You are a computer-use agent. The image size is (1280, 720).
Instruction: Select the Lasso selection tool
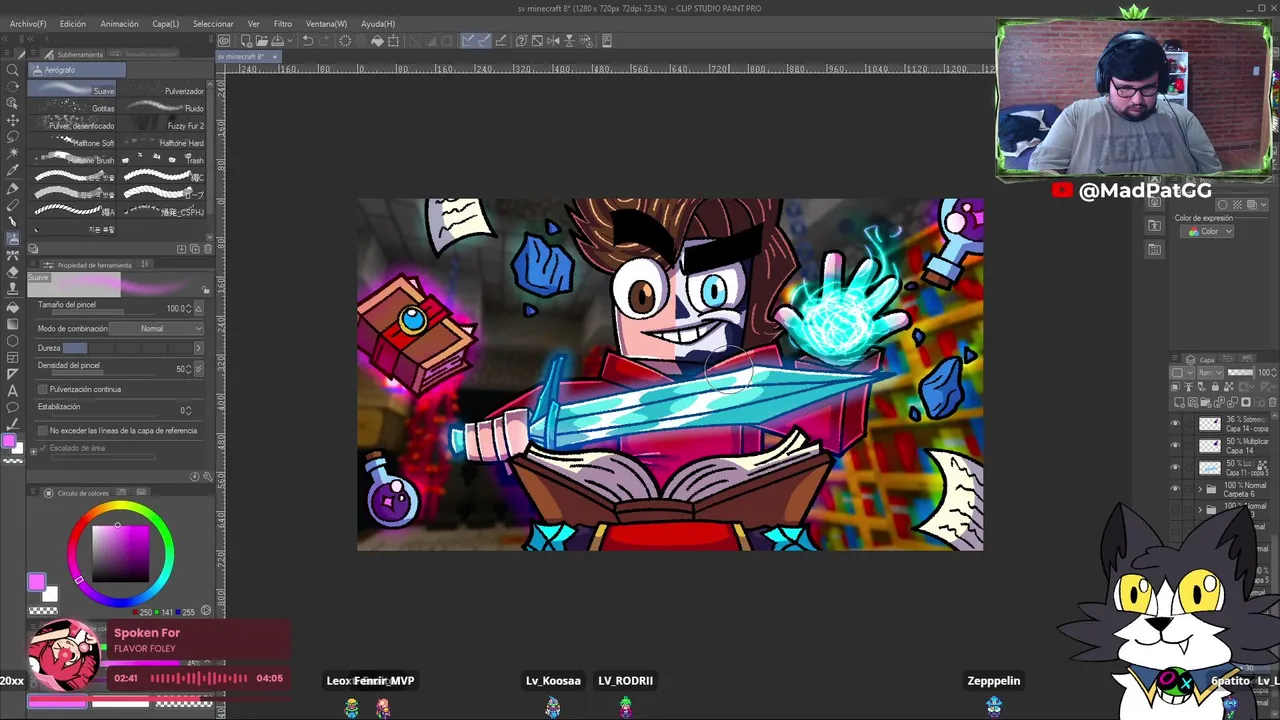click(x=12, y=136)
